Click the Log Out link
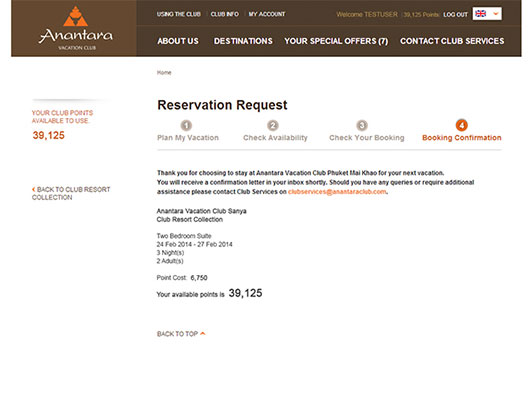Screen dimensions: 530x395 click(x=455, y=15)
